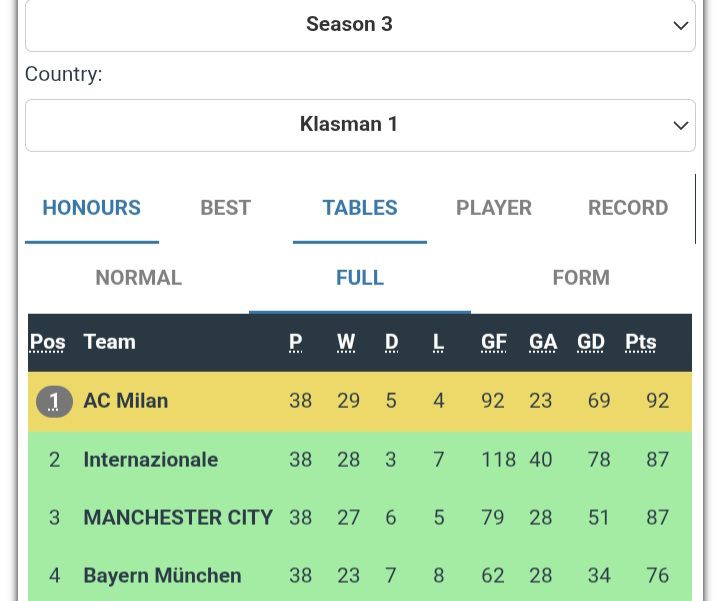Viewport: 720px width, 601px height.
Task: Open the AC Milan team link
Action: click(x=125, y=401)
